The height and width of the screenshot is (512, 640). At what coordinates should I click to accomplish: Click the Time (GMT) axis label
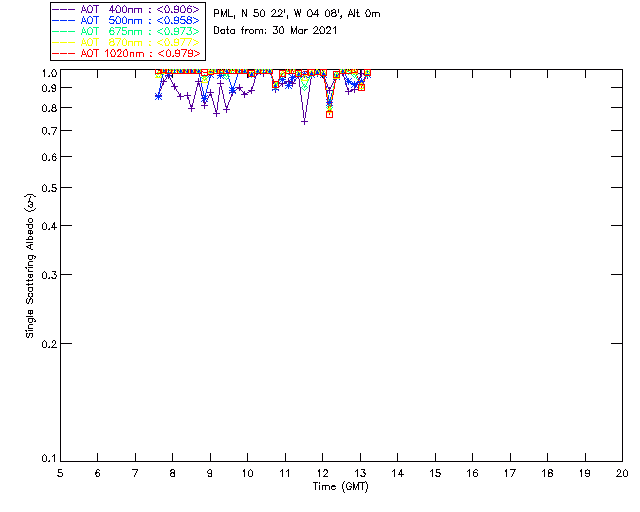tap(340, 487)
